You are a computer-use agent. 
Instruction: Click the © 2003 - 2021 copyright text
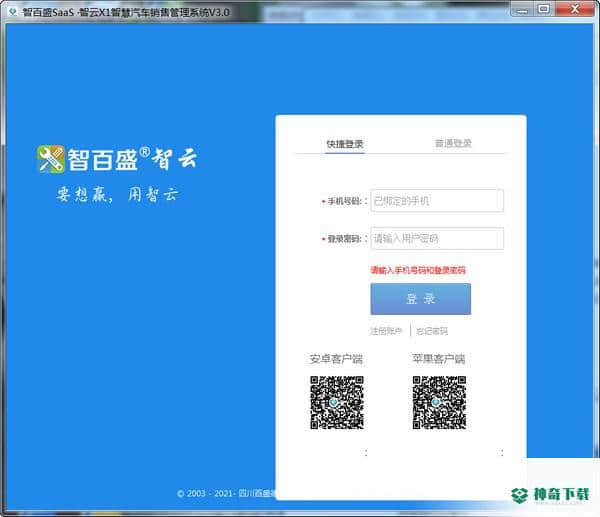pos(226,493)
